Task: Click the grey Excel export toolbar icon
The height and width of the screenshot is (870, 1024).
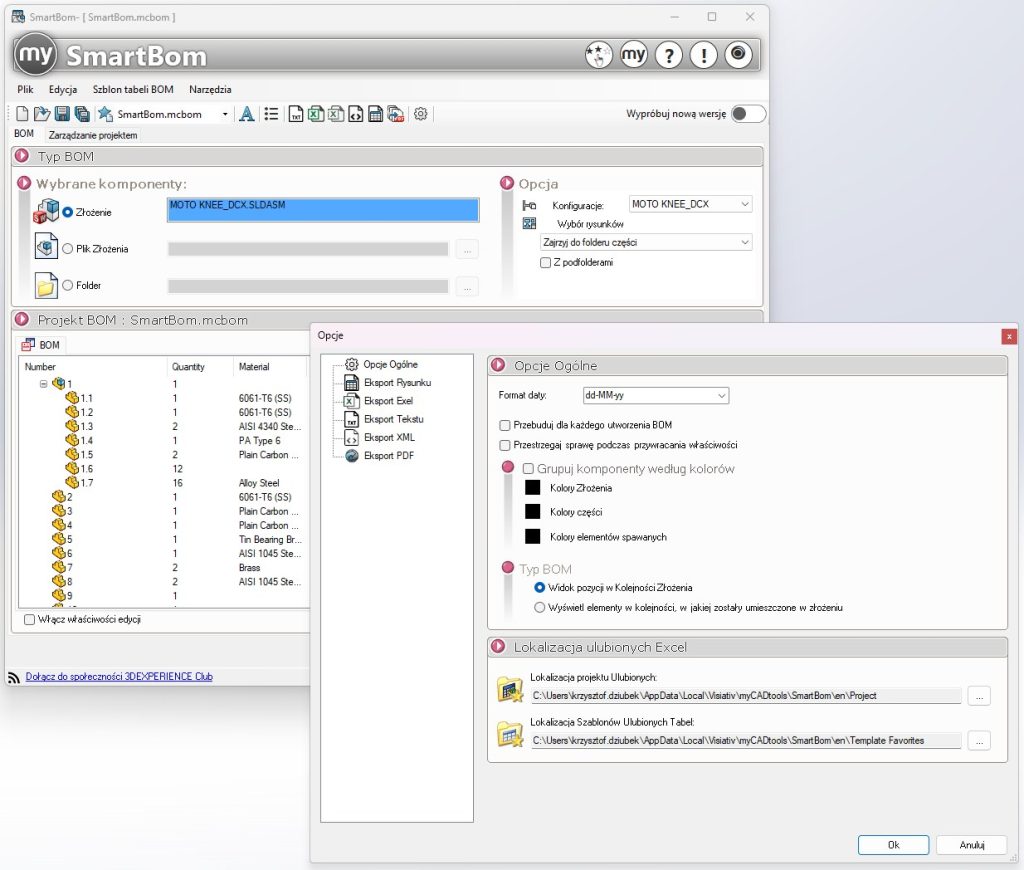Action: pos(336,114)
